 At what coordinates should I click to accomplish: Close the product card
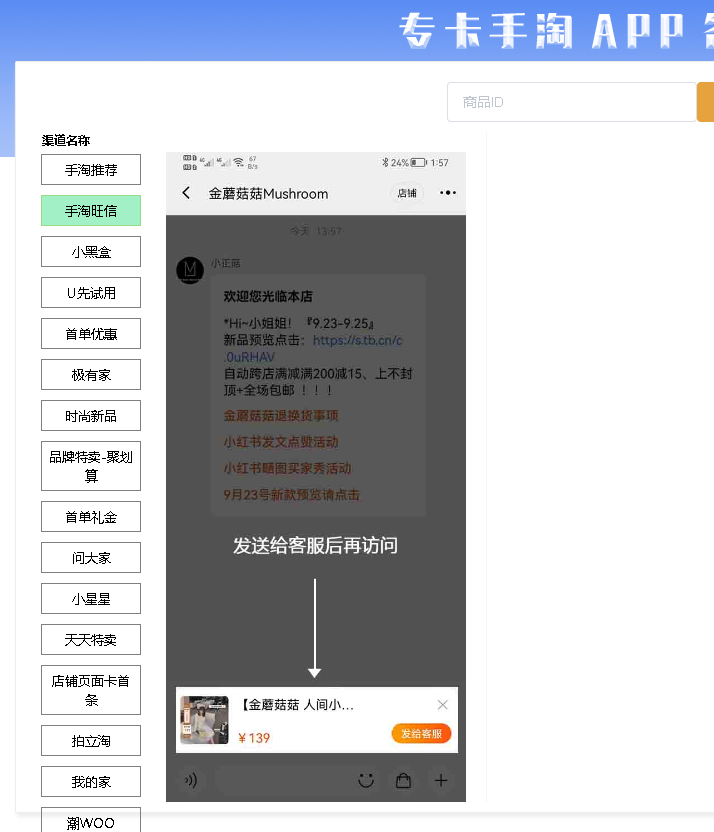[x=442, y=705]
